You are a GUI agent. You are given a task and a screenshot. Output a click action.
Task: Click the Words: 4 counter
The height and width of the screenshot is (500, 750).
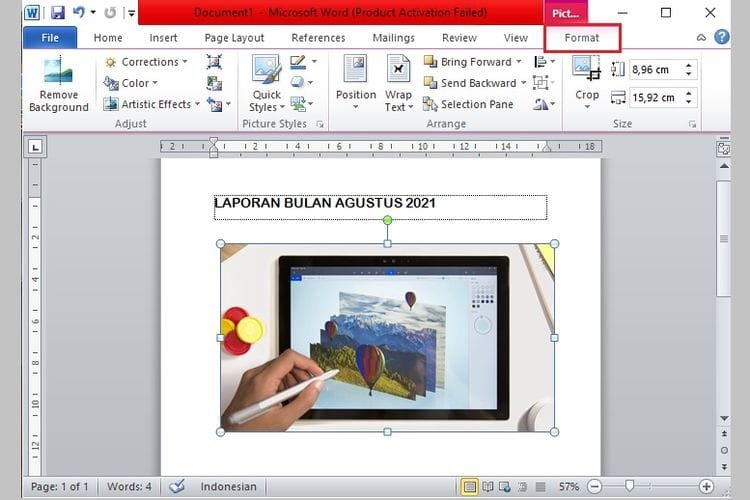click(129, 487)
